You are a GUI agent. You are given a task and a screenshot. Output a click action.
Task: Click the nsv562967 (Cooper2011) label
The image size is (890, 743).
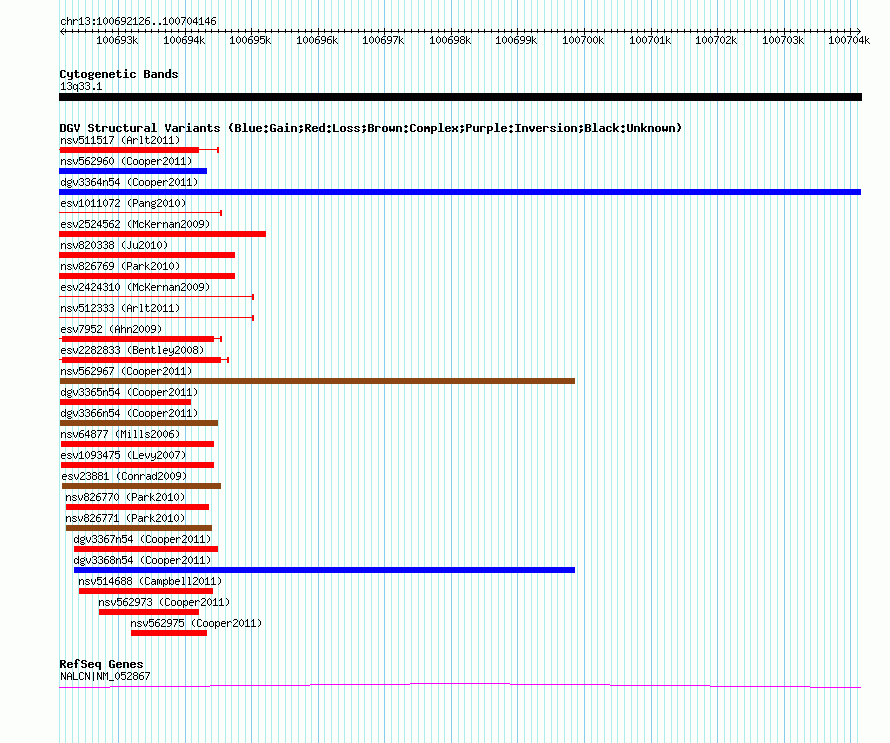click(x=126, y=371)
